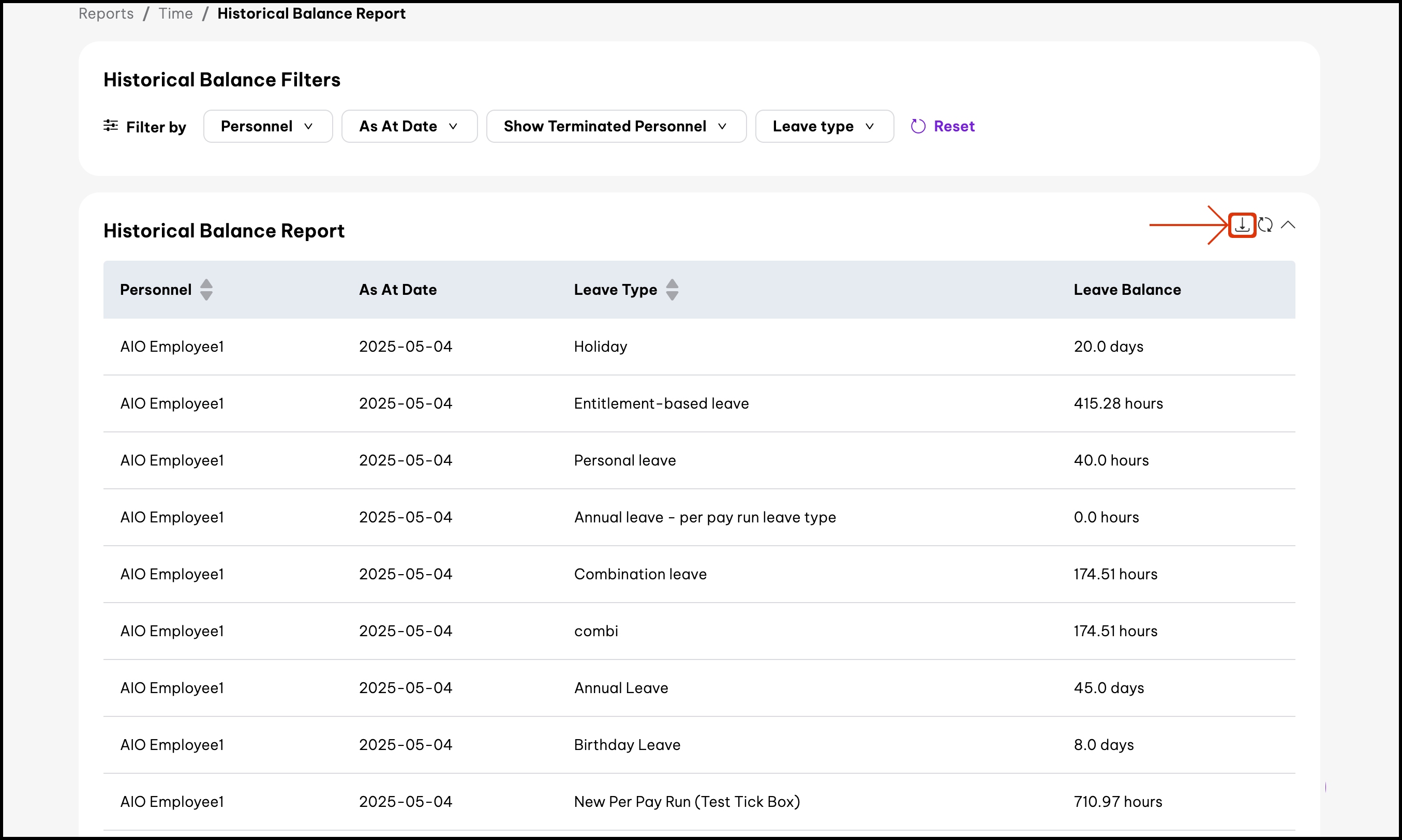Viewport: 1402px width, 840px height.
Task: Sort by Leave Type column arrows
Action: tap(672, 290)
